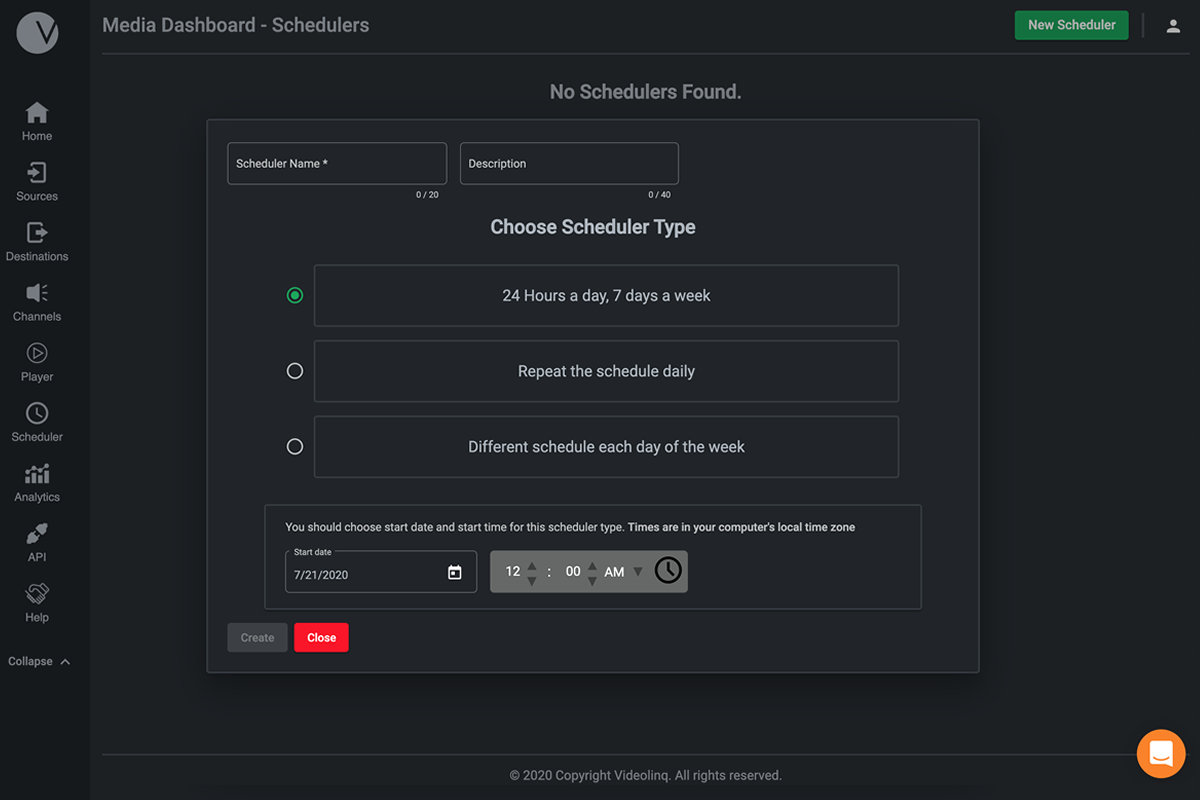
Task: Collapse the sidebar menu
Action: tap(39, 661)
